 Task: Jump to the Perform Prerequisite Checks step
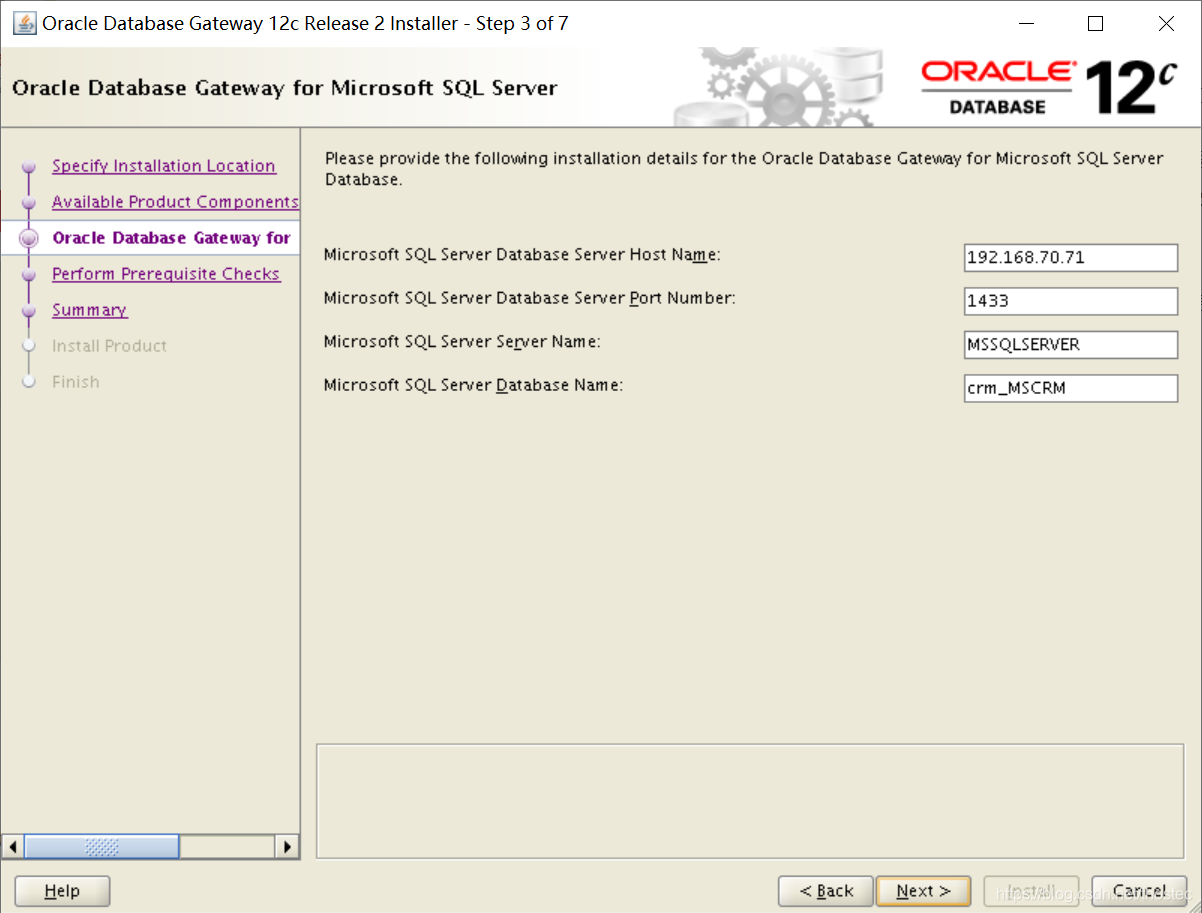pyautogui.click(x=166, y=274)
